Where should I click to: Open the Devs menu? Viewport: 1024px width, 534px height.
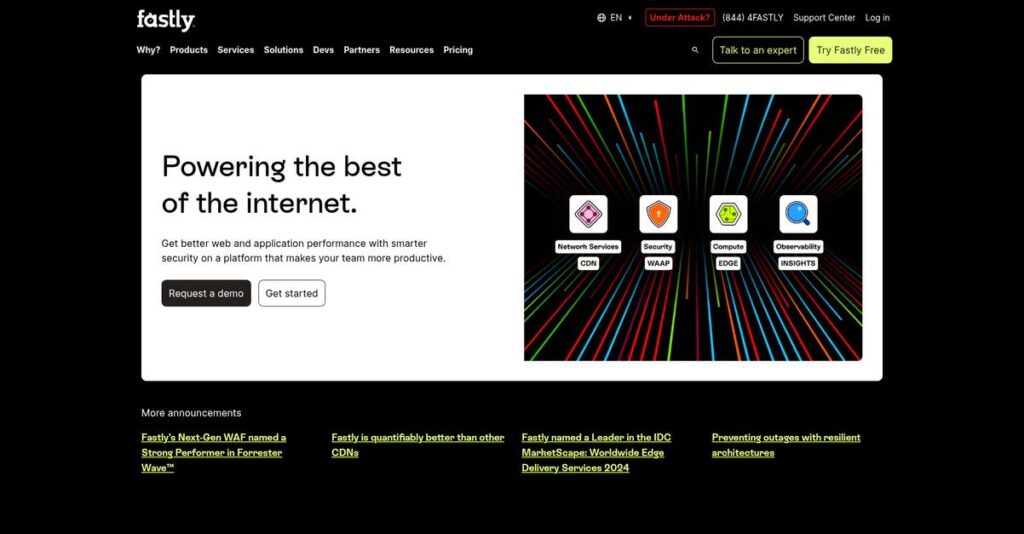323,50
